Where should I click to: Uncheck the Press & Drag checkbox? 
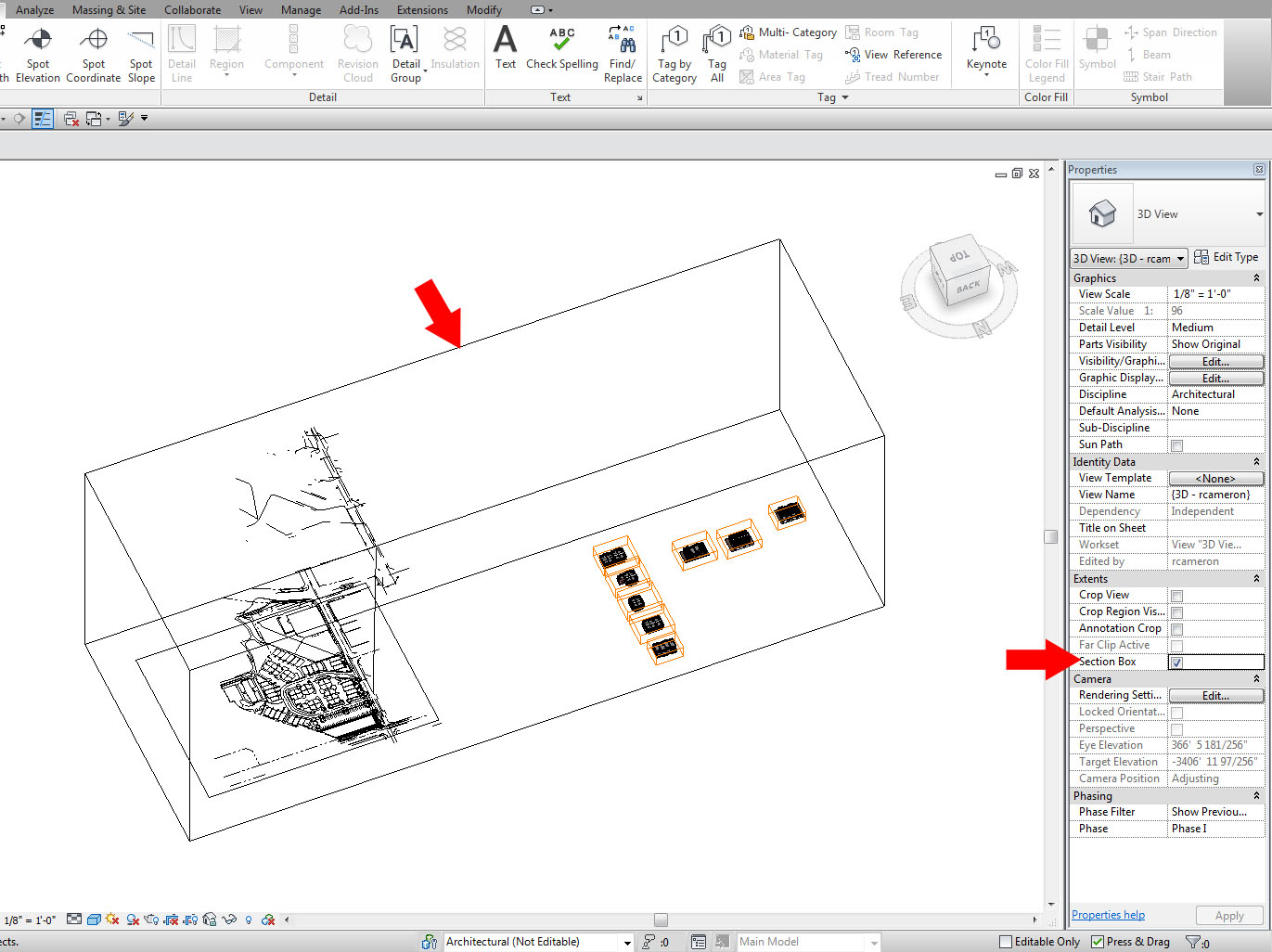click(x=1098, y=942)
